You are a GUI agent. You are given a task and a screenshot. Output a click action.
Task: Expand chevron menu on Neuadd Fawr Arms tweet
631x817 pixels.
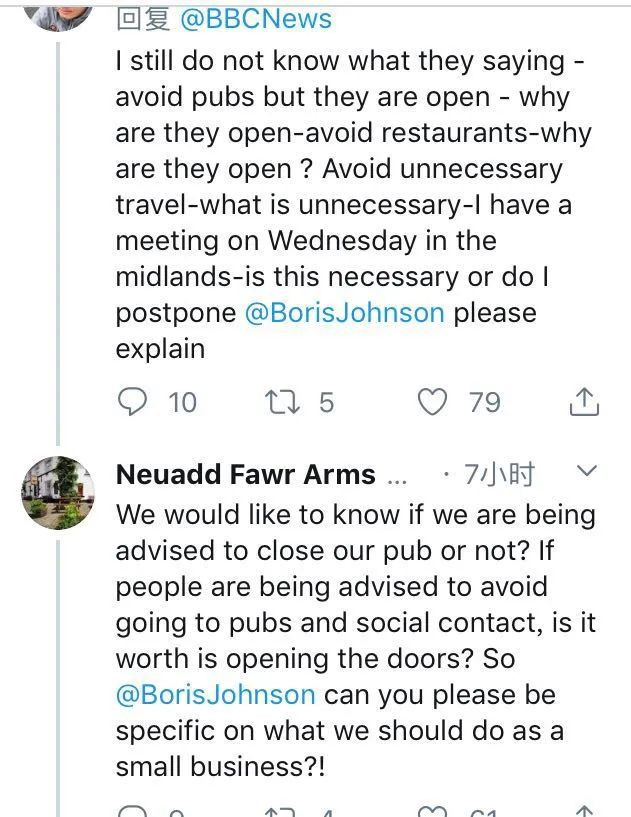tap(588, 471)
